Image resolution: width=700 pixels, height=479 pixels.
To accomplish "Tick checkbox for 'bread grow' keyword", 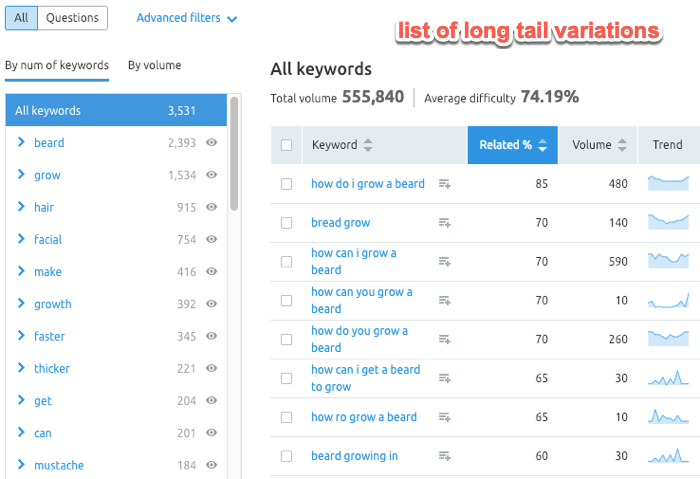I will pyautogui.click(x=287, y=223).
